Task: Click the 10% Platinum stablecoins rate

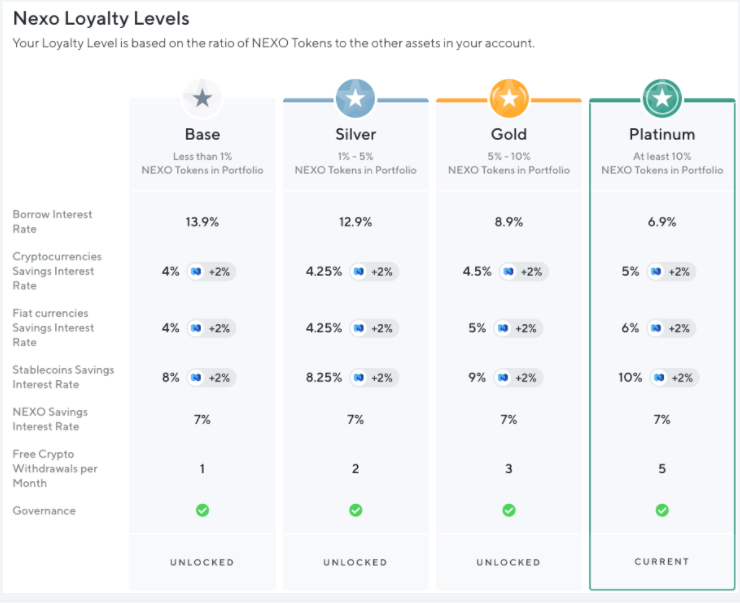Action: 630,377
